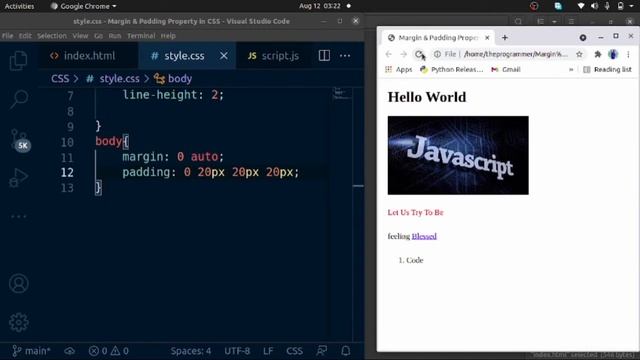Select the Margin & Padding Chrome tab
The width and height of the screenshot is (640, 360).
tap(438, 38)
